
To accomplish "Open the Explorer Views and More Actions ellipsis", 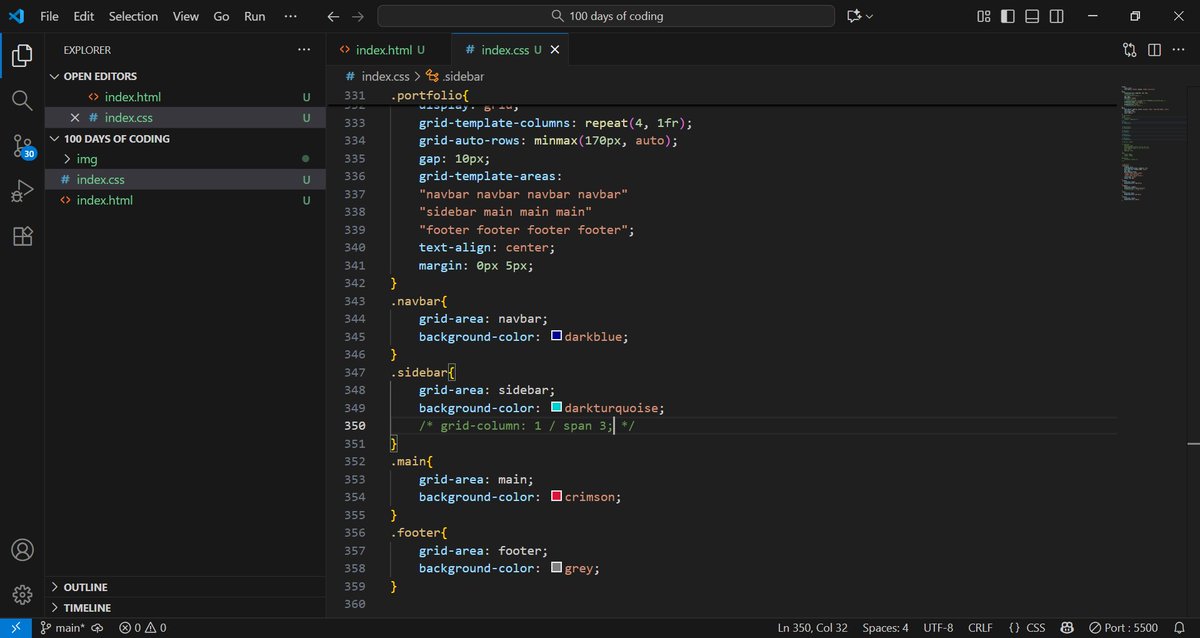I will pyautogui.click(x=304, y=50).
